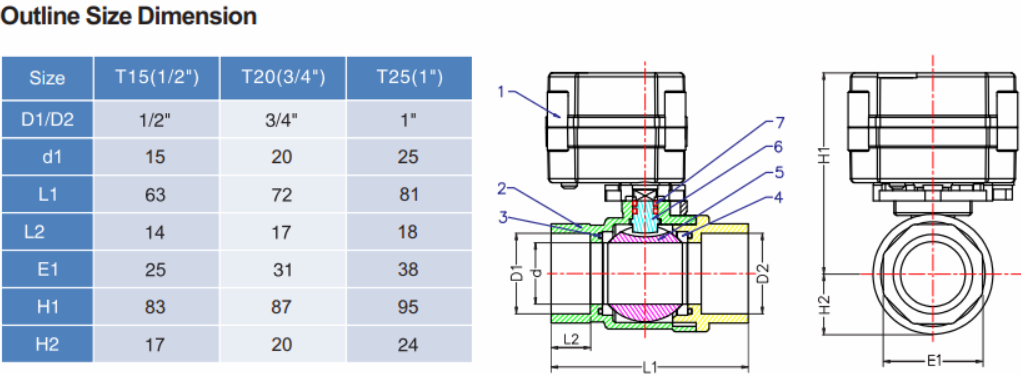Click the 'H1' height label in side view

(x=825, y=156)
